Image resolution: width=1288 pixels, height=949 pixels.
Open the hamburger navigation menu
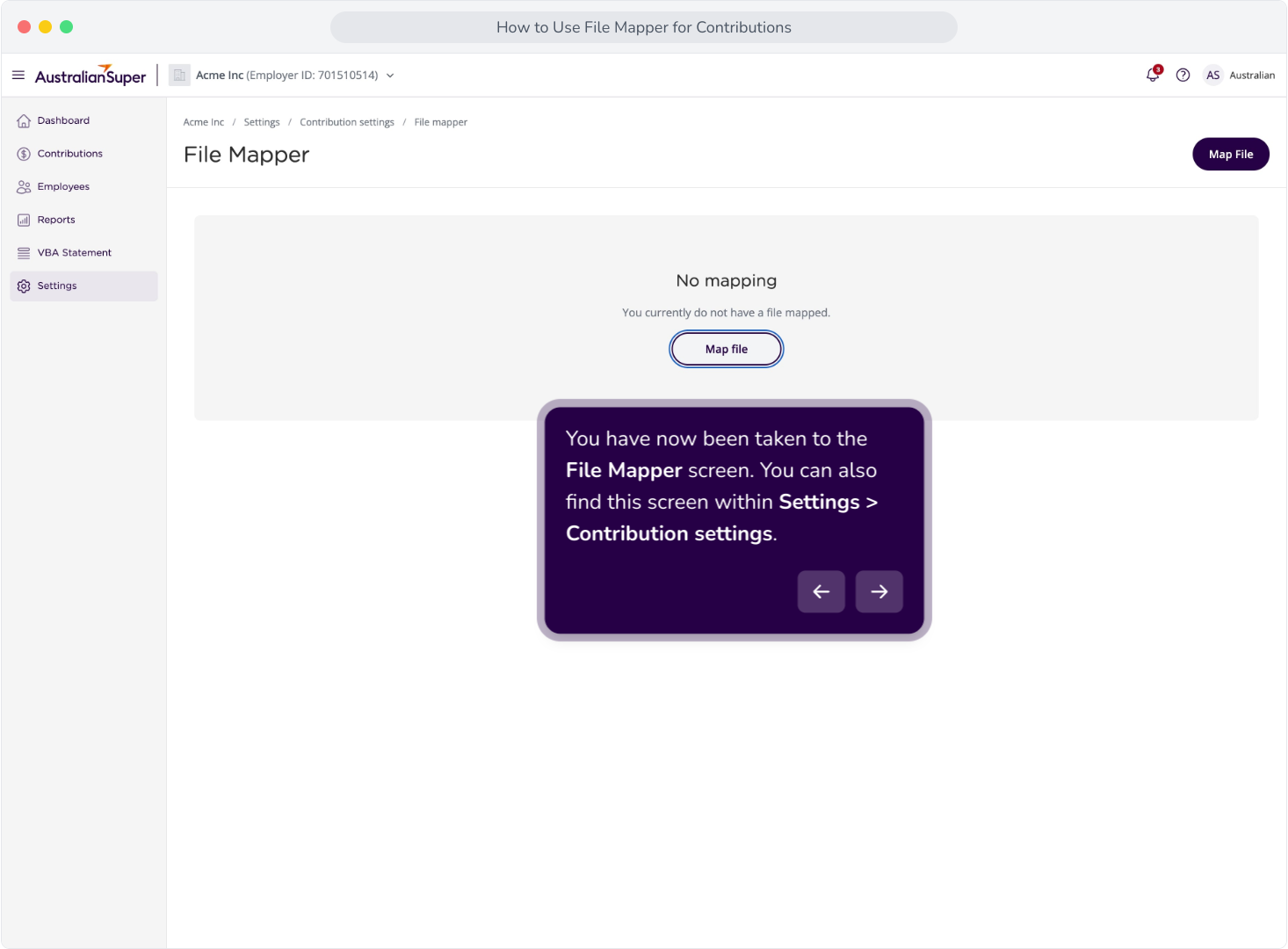click(x=18, y=76)
